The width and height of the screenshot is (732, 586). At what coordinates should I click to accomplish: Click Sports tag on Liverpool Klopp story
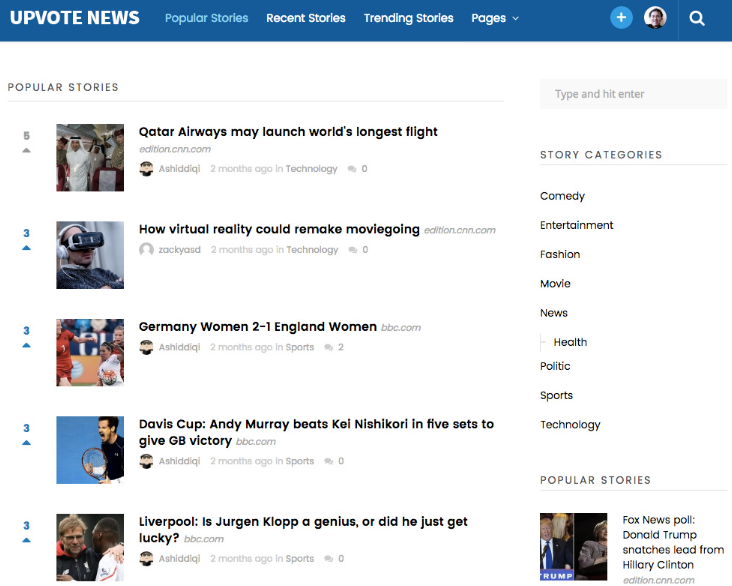coord(300,559)
